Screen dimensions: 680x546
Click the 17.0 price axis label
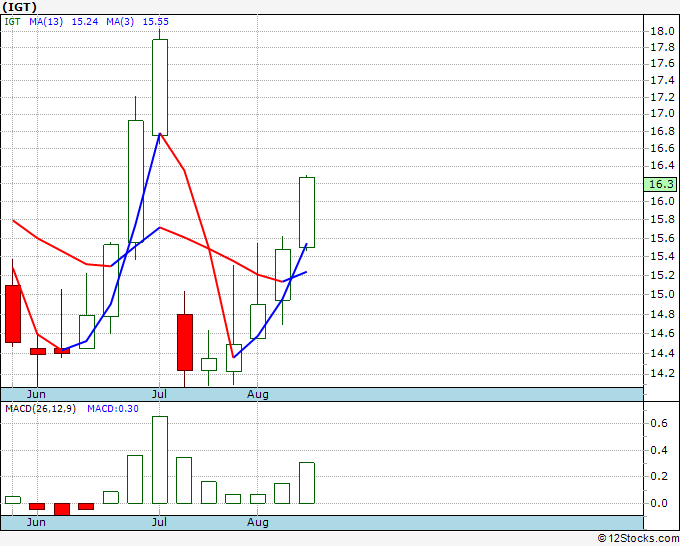662,114
